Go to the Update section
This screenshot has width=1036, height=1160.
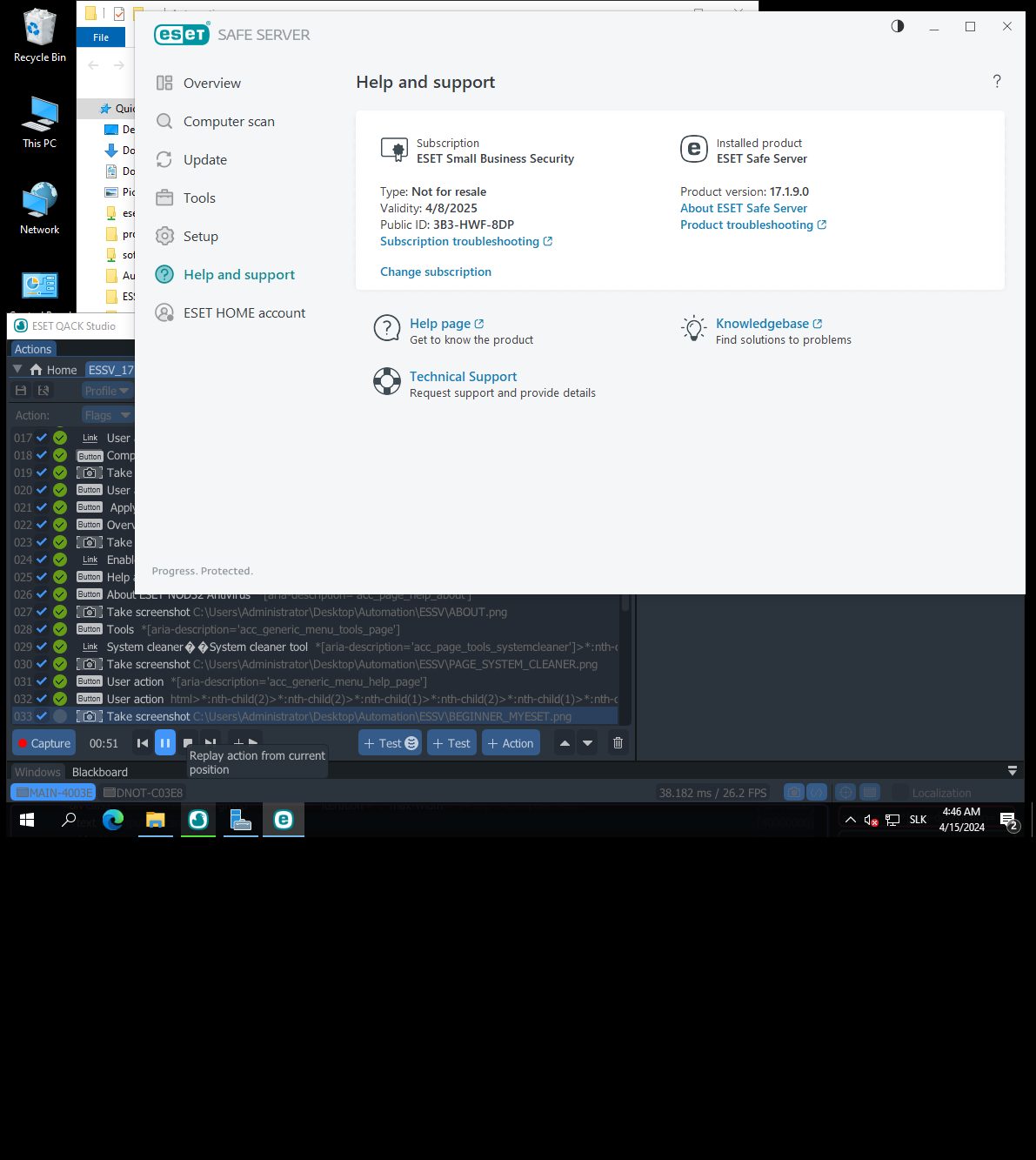point(204,160)
